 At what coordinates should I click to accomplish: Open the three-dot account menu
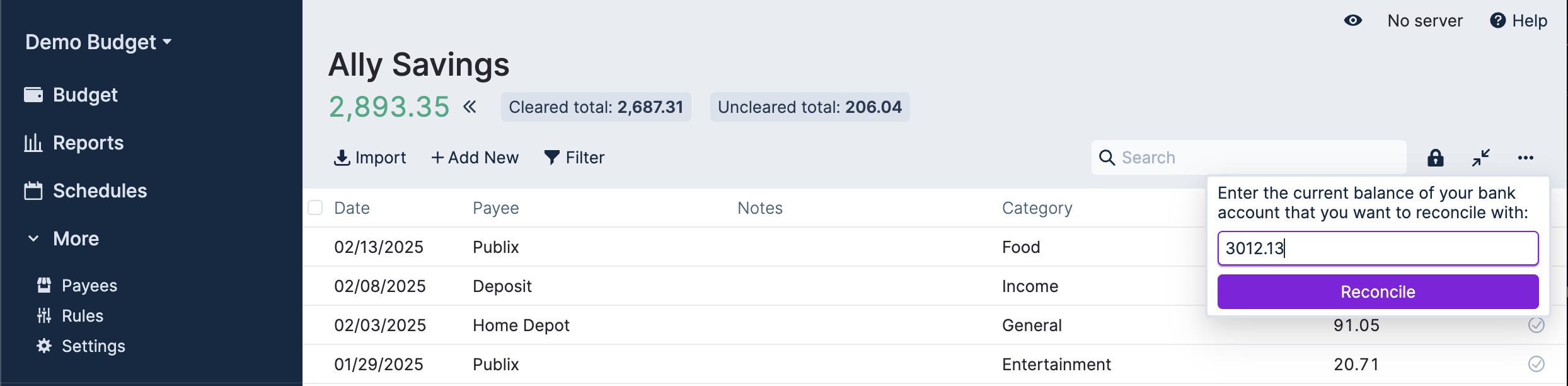point(1526,158)
